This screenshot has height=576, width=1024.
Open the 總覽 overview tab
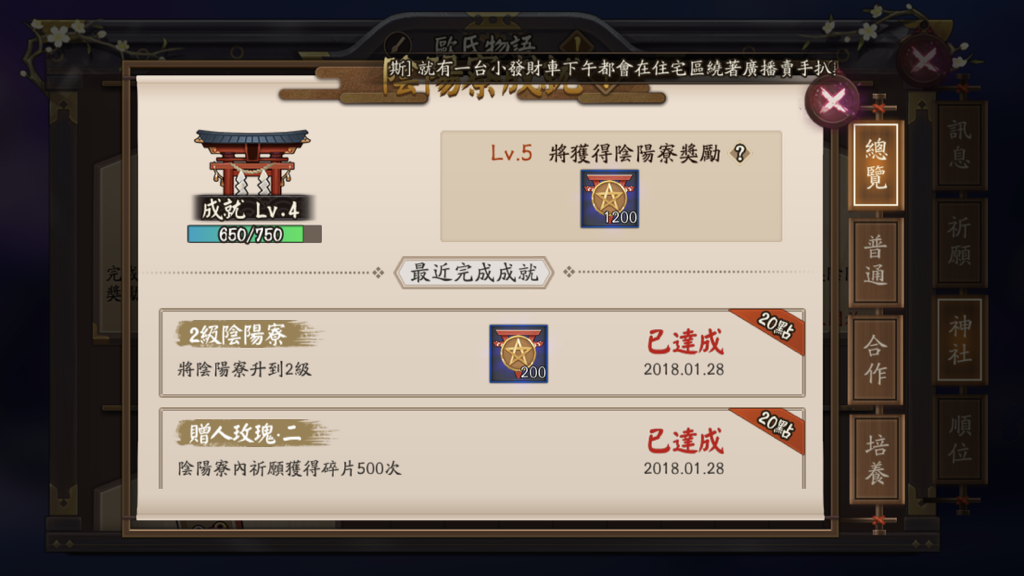(x=876, y=165)
